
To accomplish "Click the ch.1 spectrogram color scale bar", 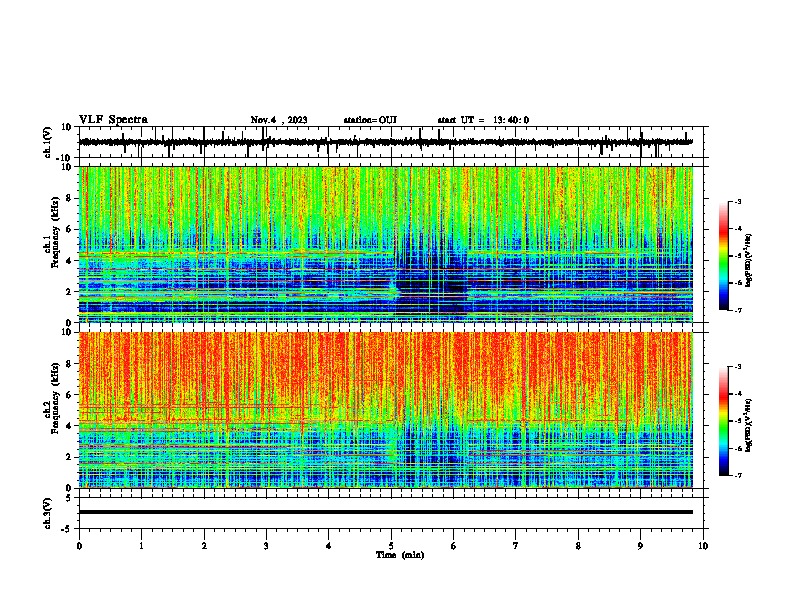I will coord(724,256).
